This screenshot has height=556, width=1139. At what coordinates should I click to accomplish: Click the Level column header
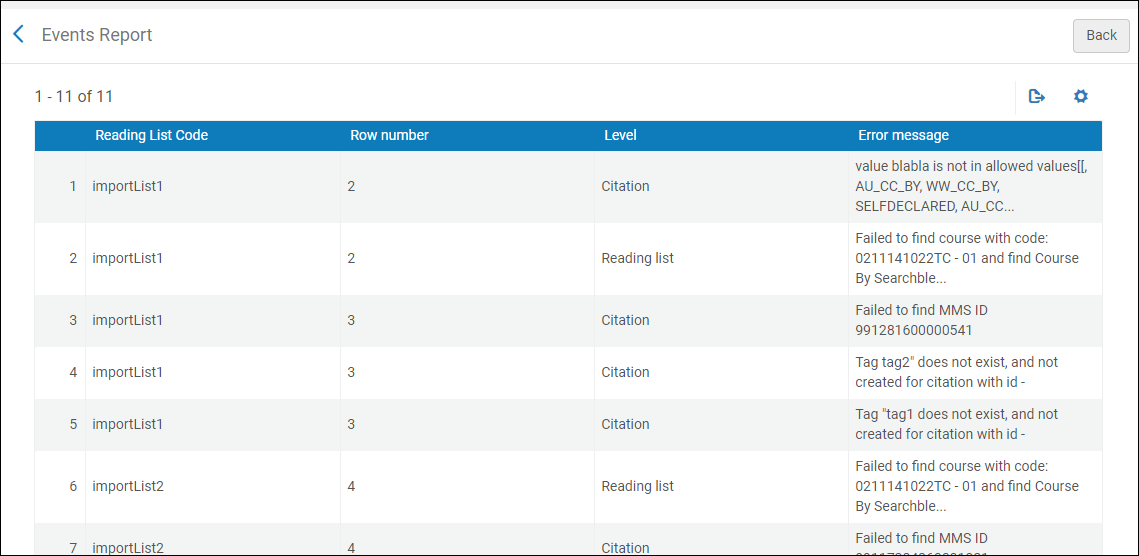pos(620,135)
